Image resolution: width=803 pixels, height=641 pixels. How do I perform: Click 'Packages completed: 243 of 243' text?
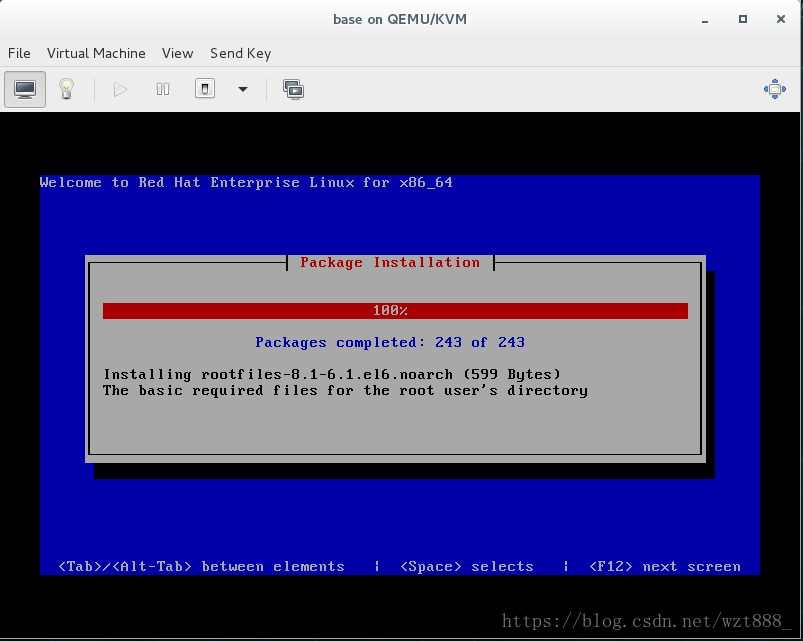[x=390, y=343]
